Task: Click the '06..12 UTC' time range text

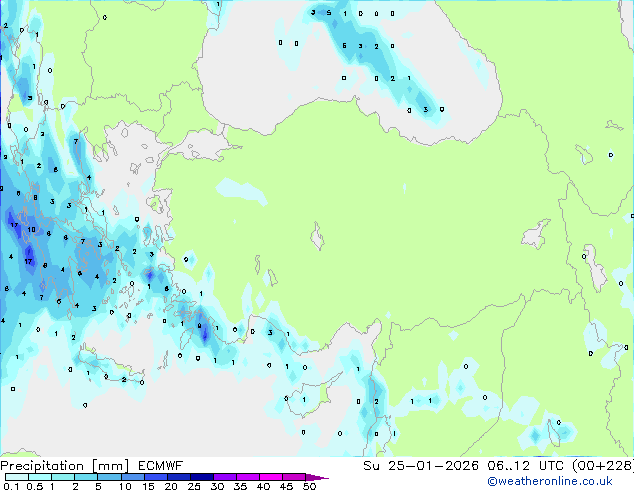Action: point(525,466)
